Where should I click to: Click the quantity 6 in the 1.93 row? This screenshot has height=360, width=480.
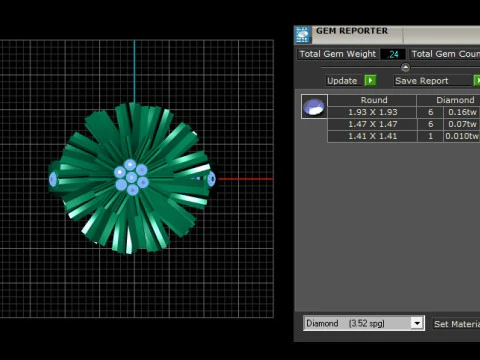click(430, 112)
